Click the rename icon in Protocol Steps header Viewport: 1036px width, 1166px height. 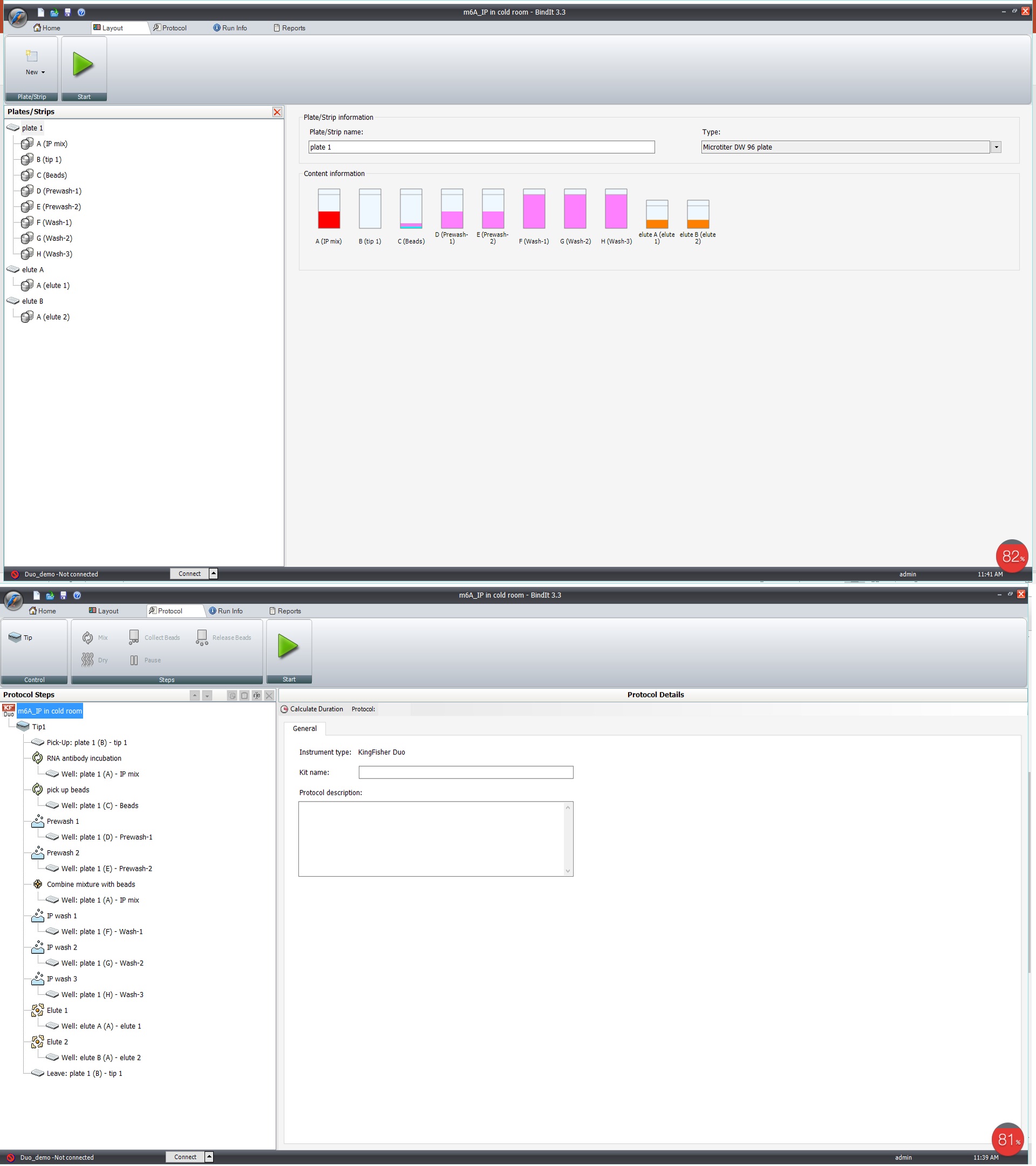[x=257, y=695]
